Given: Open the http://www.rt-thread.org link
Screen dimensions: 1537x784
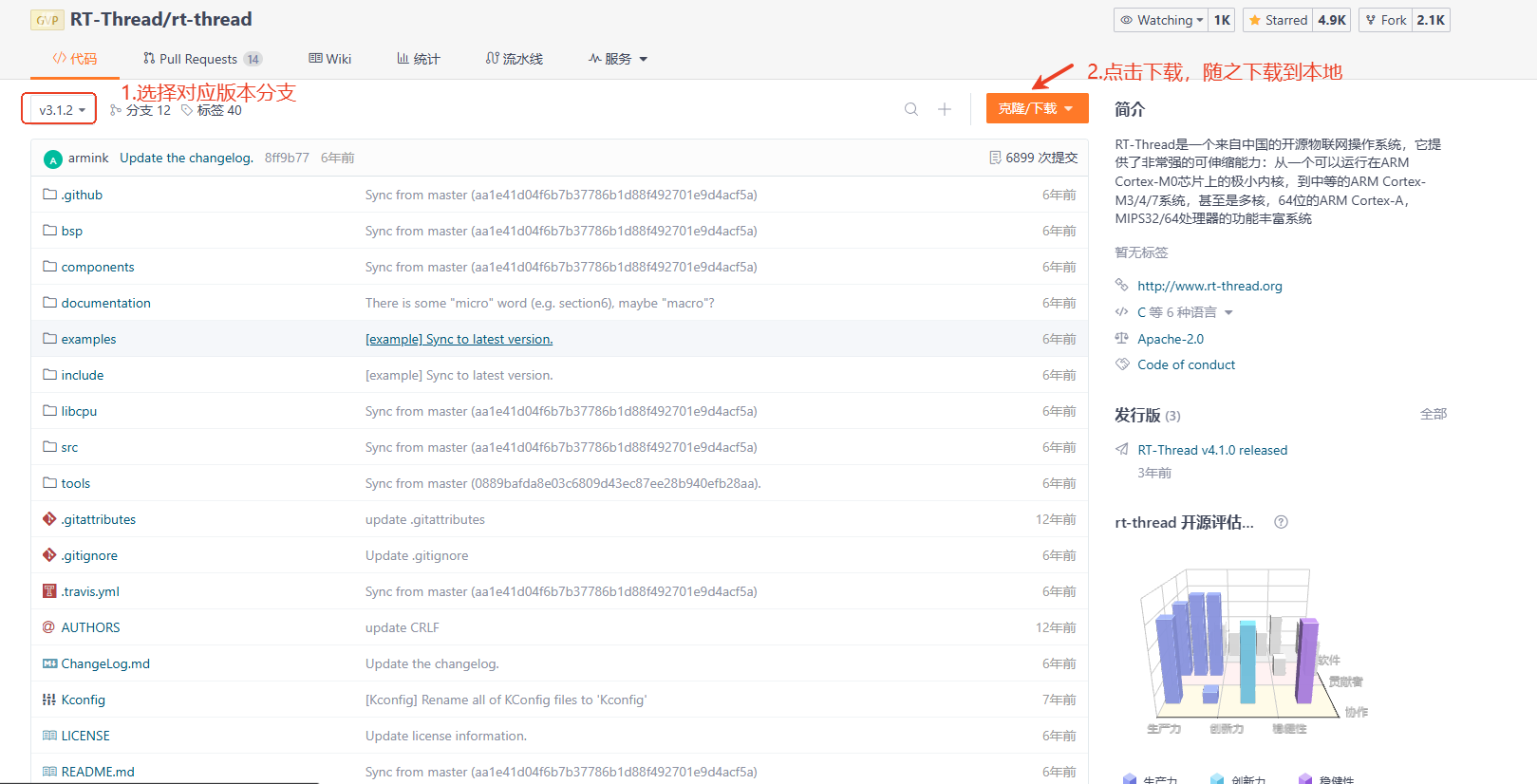Looking at the screenshot, I should click(1209, 286).
